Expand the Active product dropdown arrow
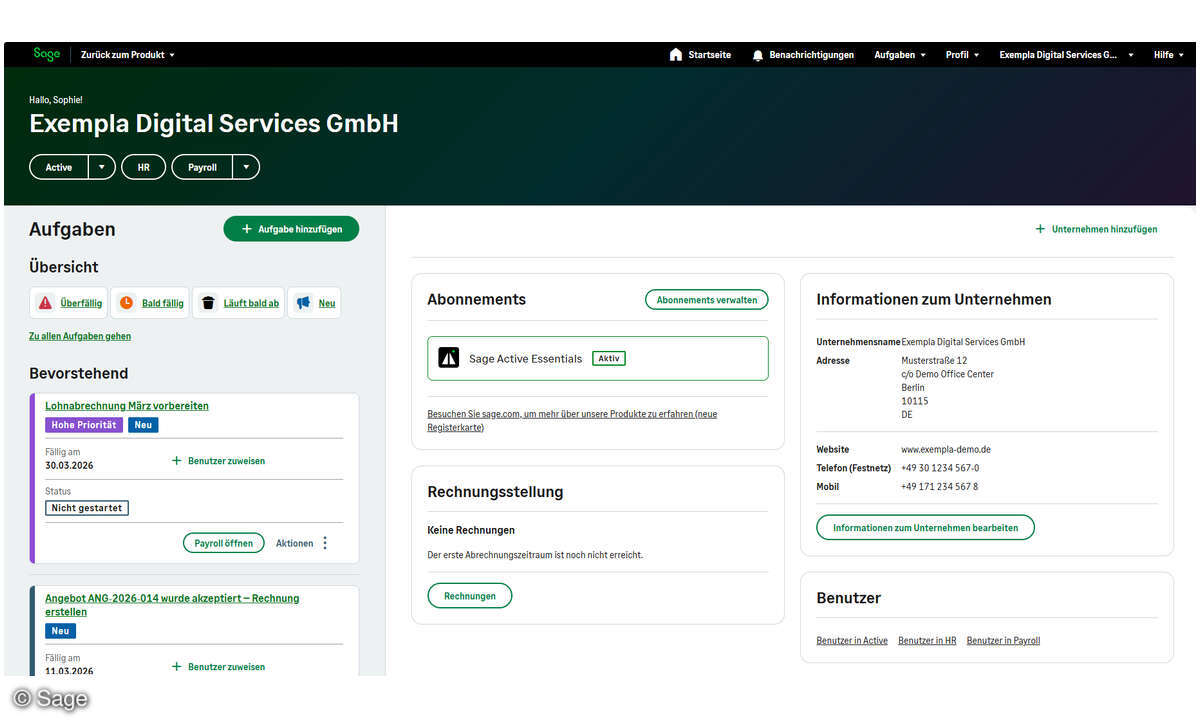This screenshot has height=720, width=1200. pos(102,167)
